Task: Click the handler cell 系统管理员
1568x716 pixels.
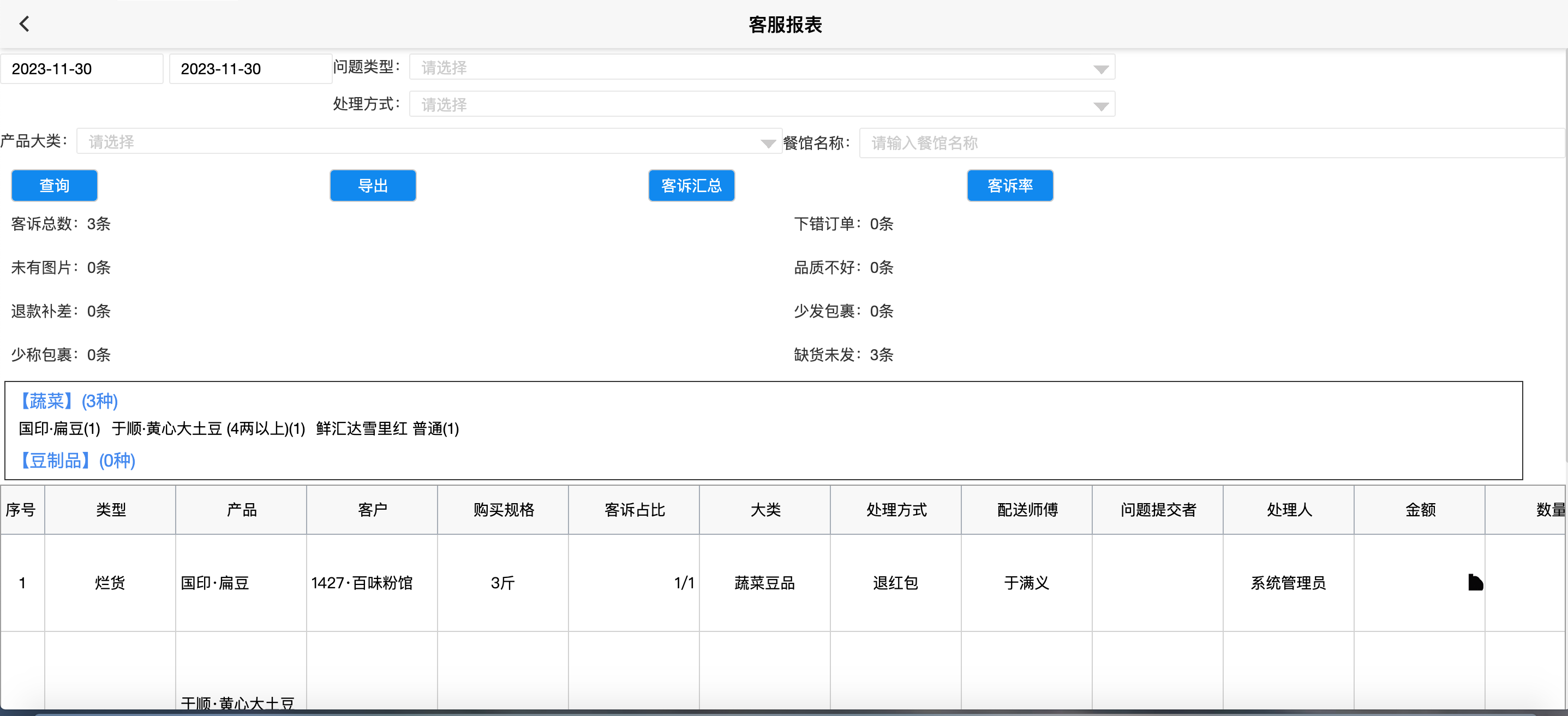Action: pos(1288,583)
